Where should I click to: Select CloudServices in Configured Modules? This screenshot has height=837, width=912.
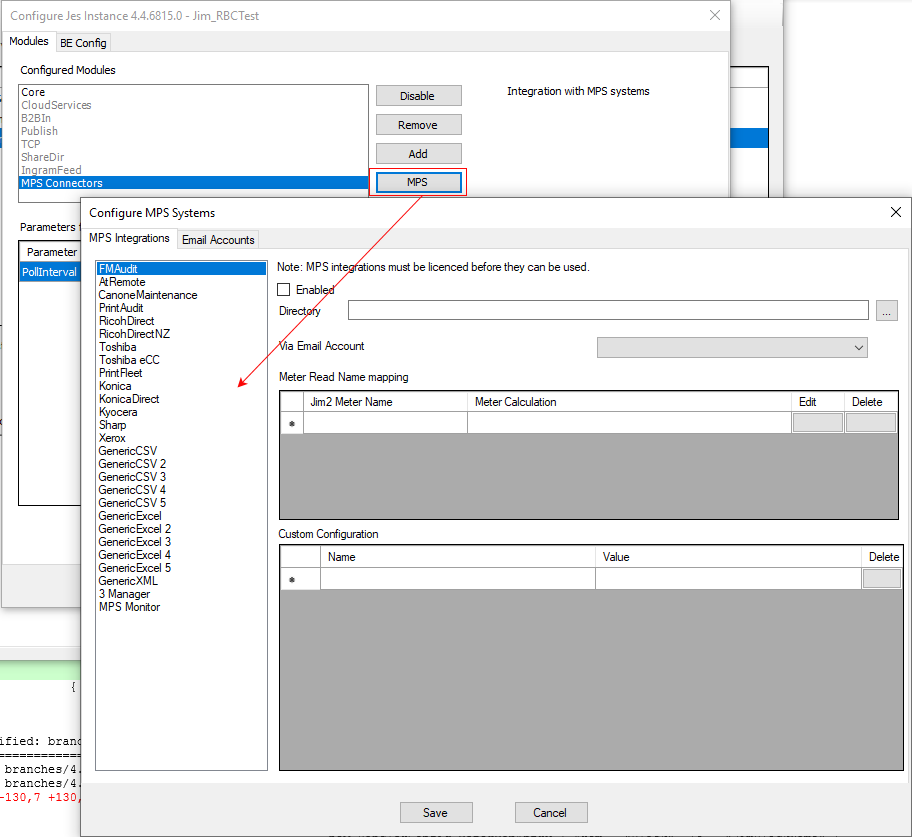[56, 105]
